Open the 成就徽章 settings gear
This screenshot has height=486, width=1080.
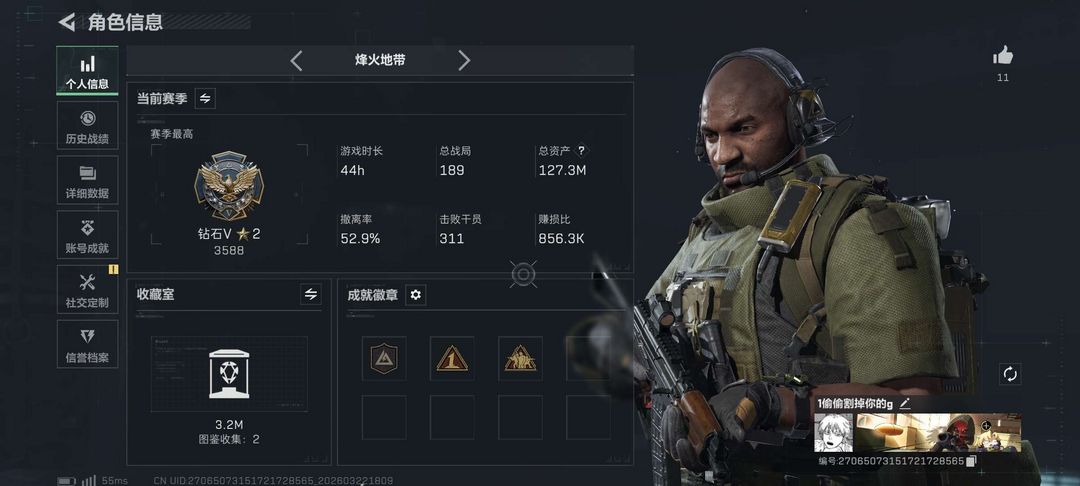click(x=415, y=295)
